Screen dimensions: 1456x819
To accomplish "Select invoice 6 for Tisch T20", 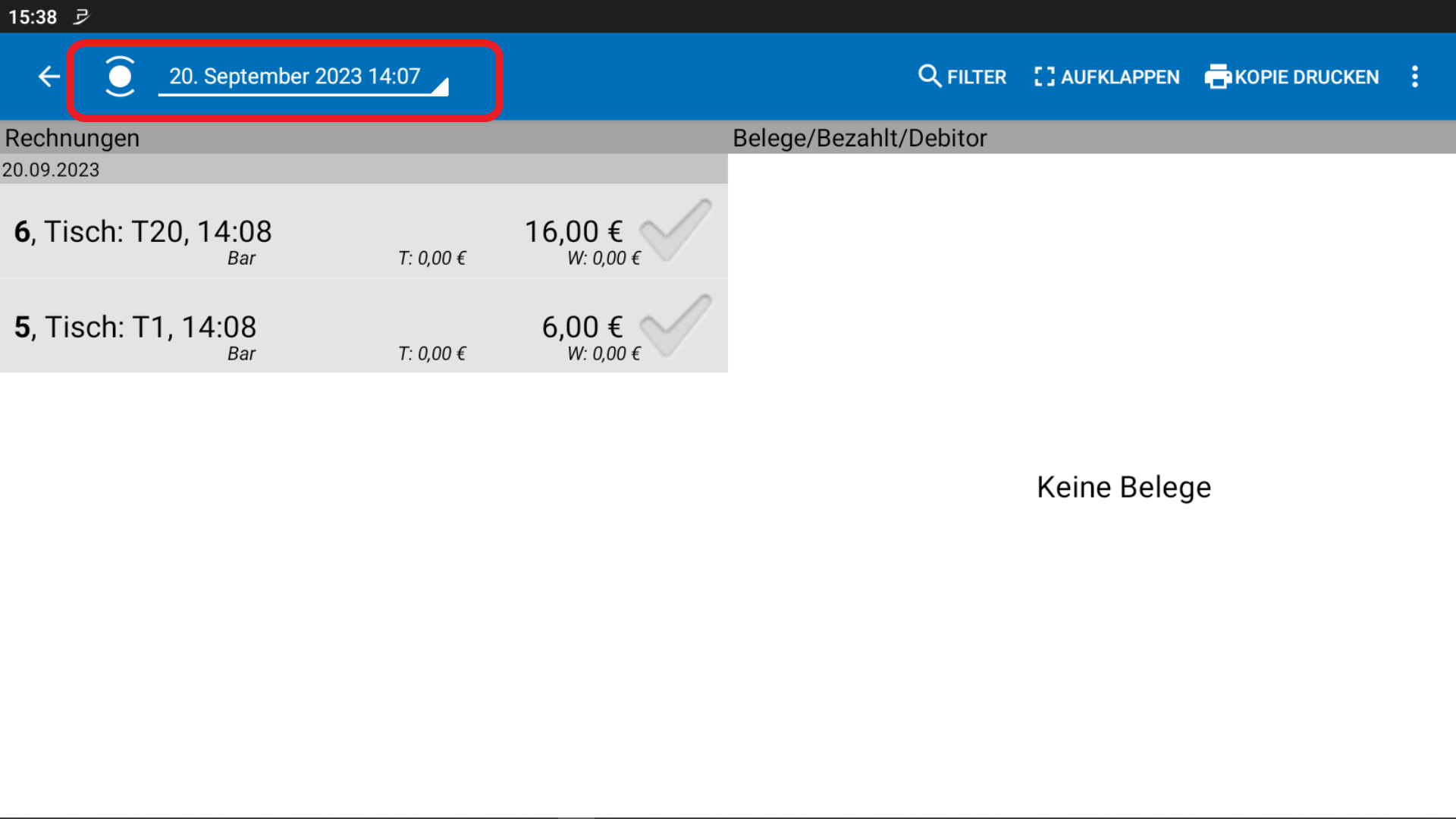I will pos(303,231).
